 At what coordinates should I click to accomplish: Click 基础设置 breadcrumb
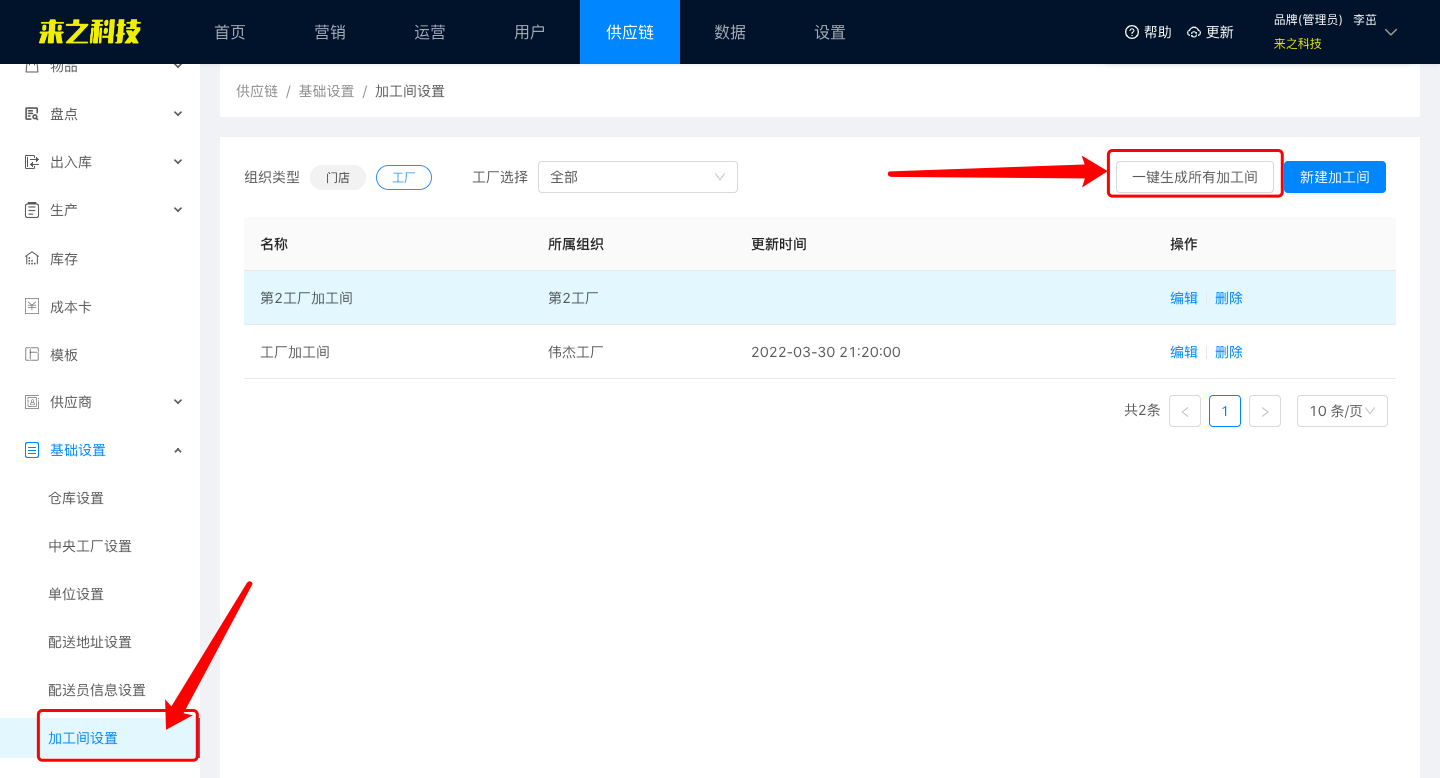pos(326,91)
